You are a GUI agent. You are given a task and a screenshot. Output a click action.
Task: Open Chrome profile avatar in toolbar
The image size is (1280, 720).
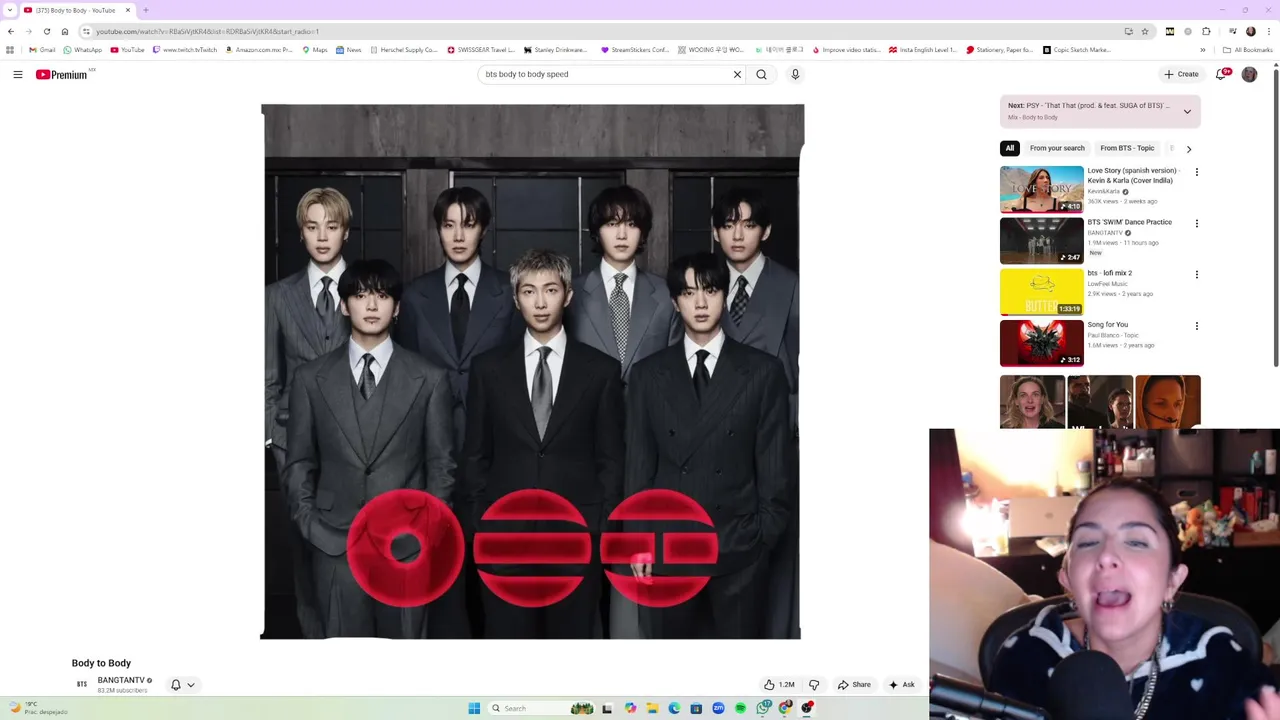click(x=1250, y=31)
